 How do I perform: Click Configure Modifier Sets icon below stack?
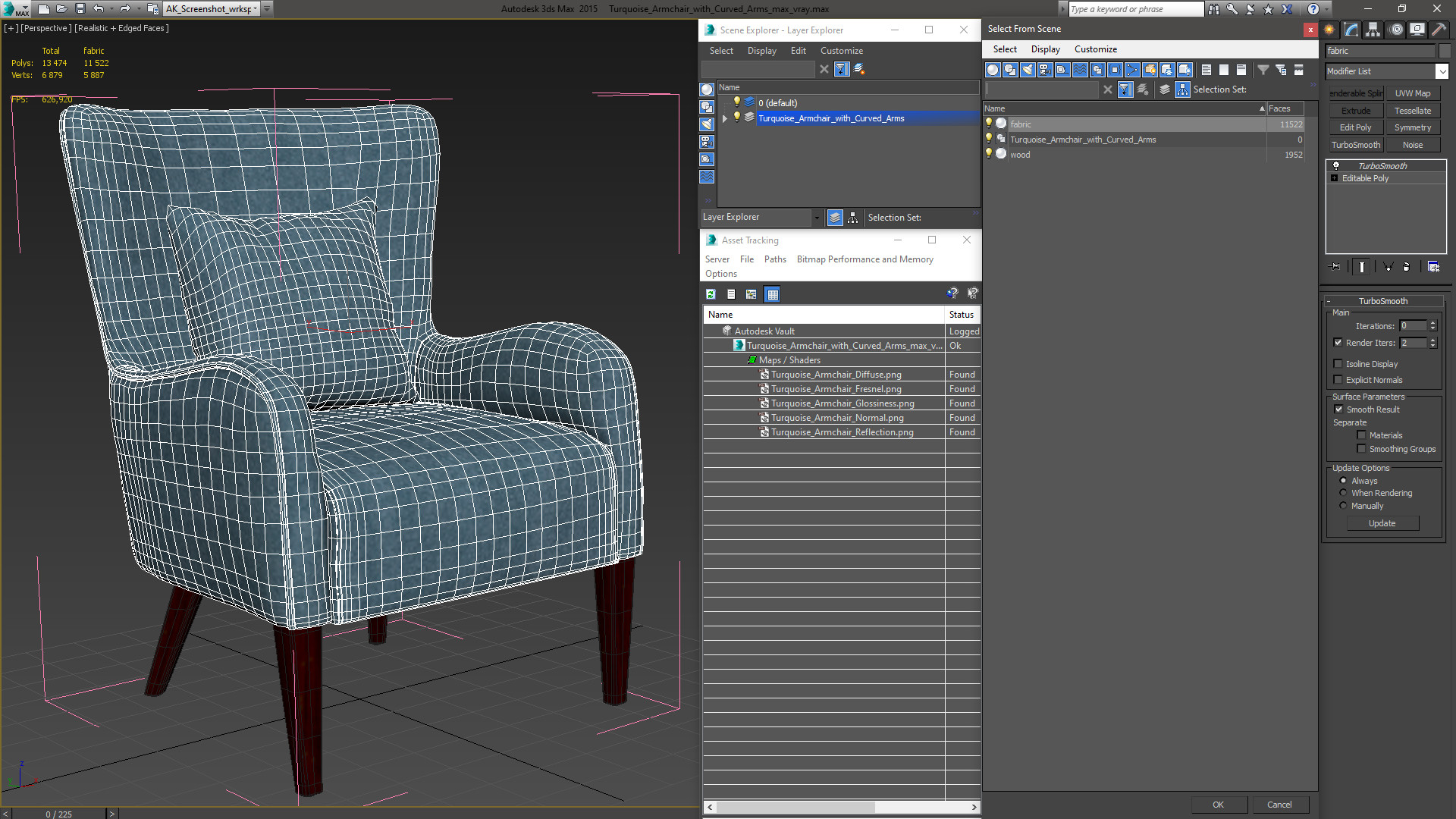(x=1433, y=267)
